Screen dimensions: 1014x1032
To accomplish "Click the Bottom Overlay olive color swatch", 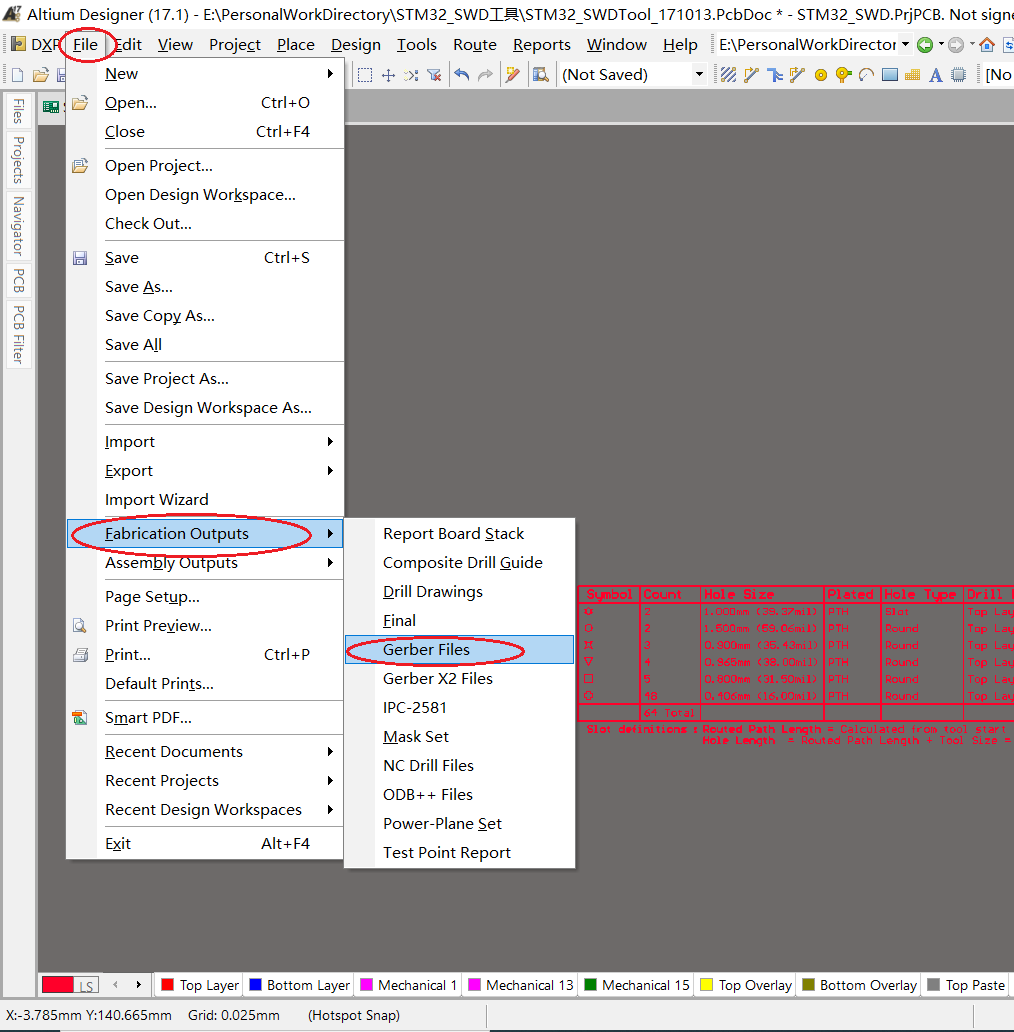I will click(x=808, y=985).
